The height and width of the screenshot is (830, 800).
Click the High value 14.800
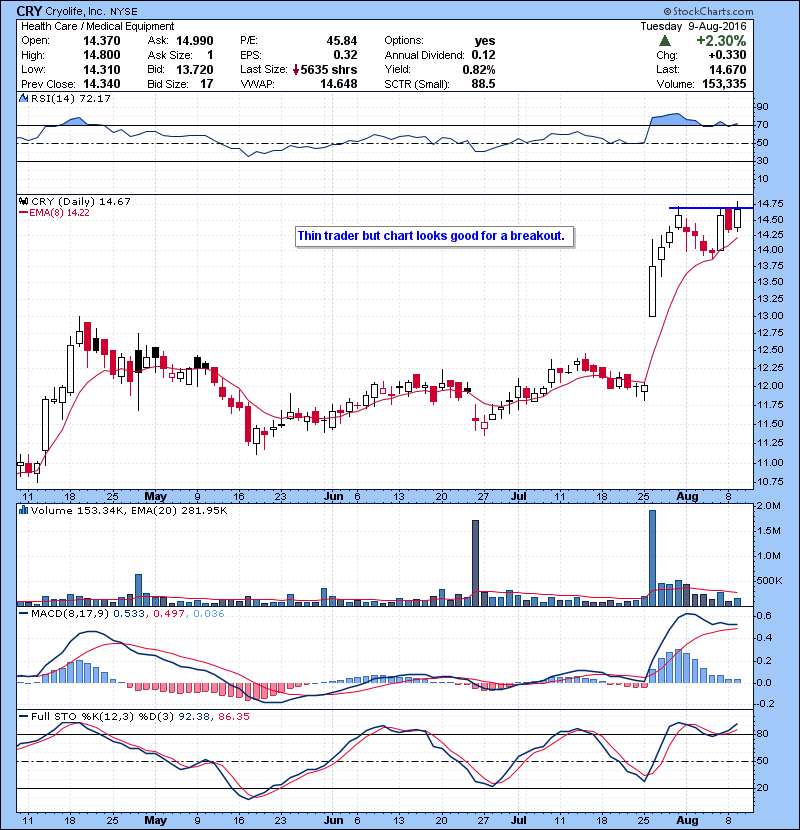tap(102, 55)
